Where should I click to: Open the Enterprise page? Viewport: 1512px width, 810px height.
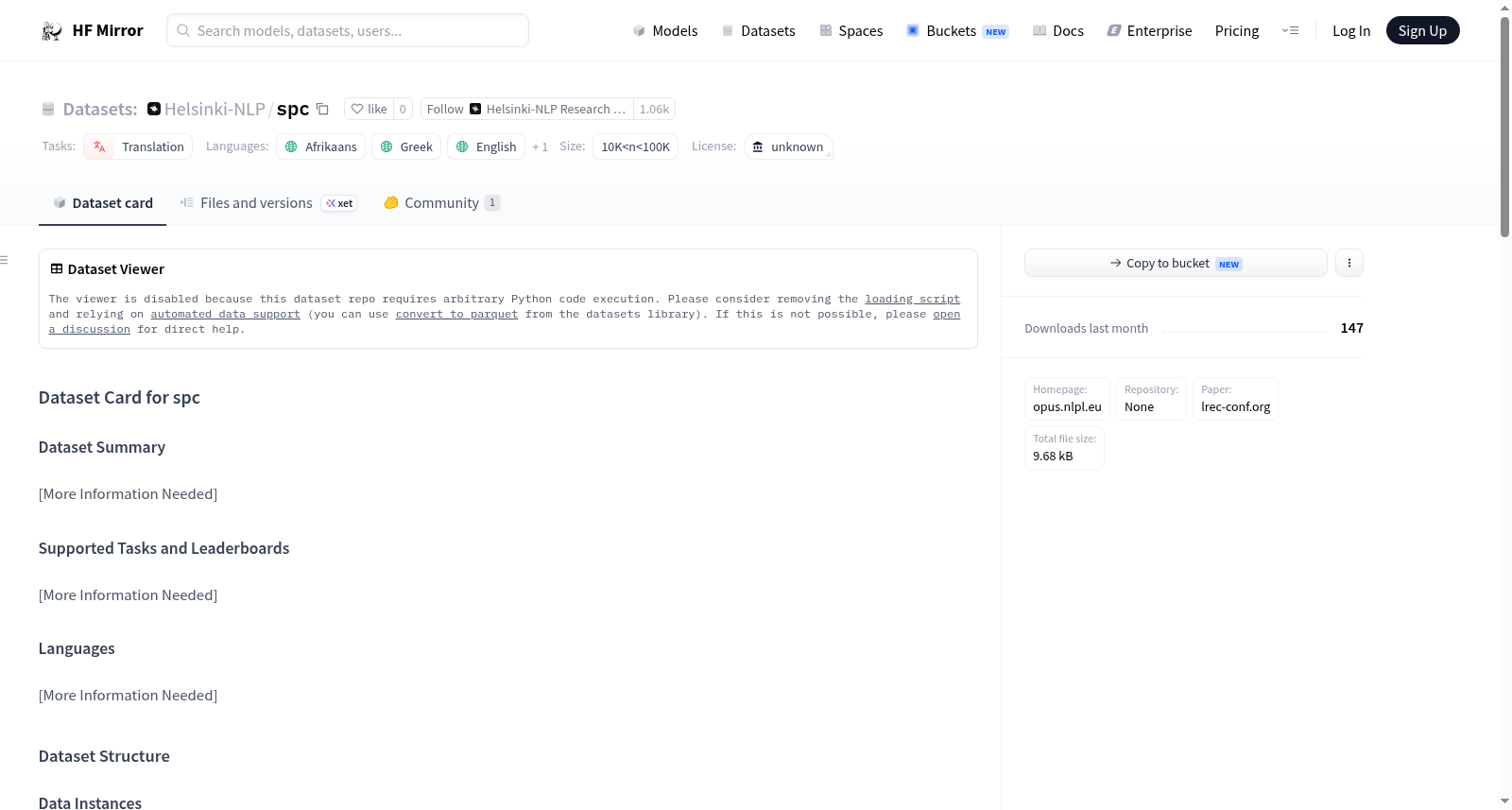coord(1149,30)
